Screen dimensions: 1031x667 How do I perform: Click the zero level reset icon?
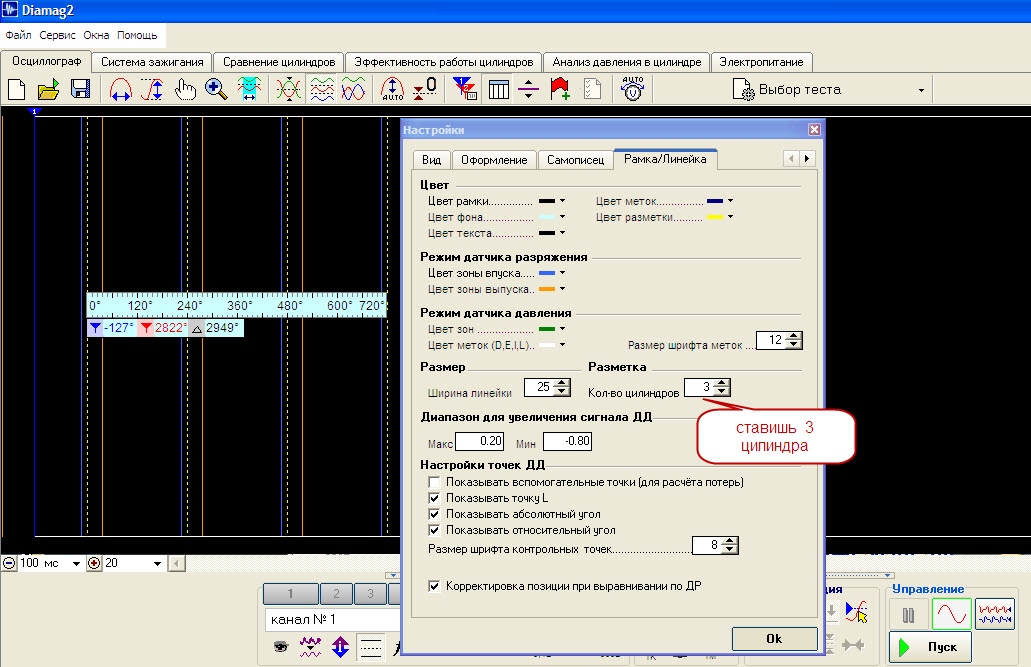[425, 89]
